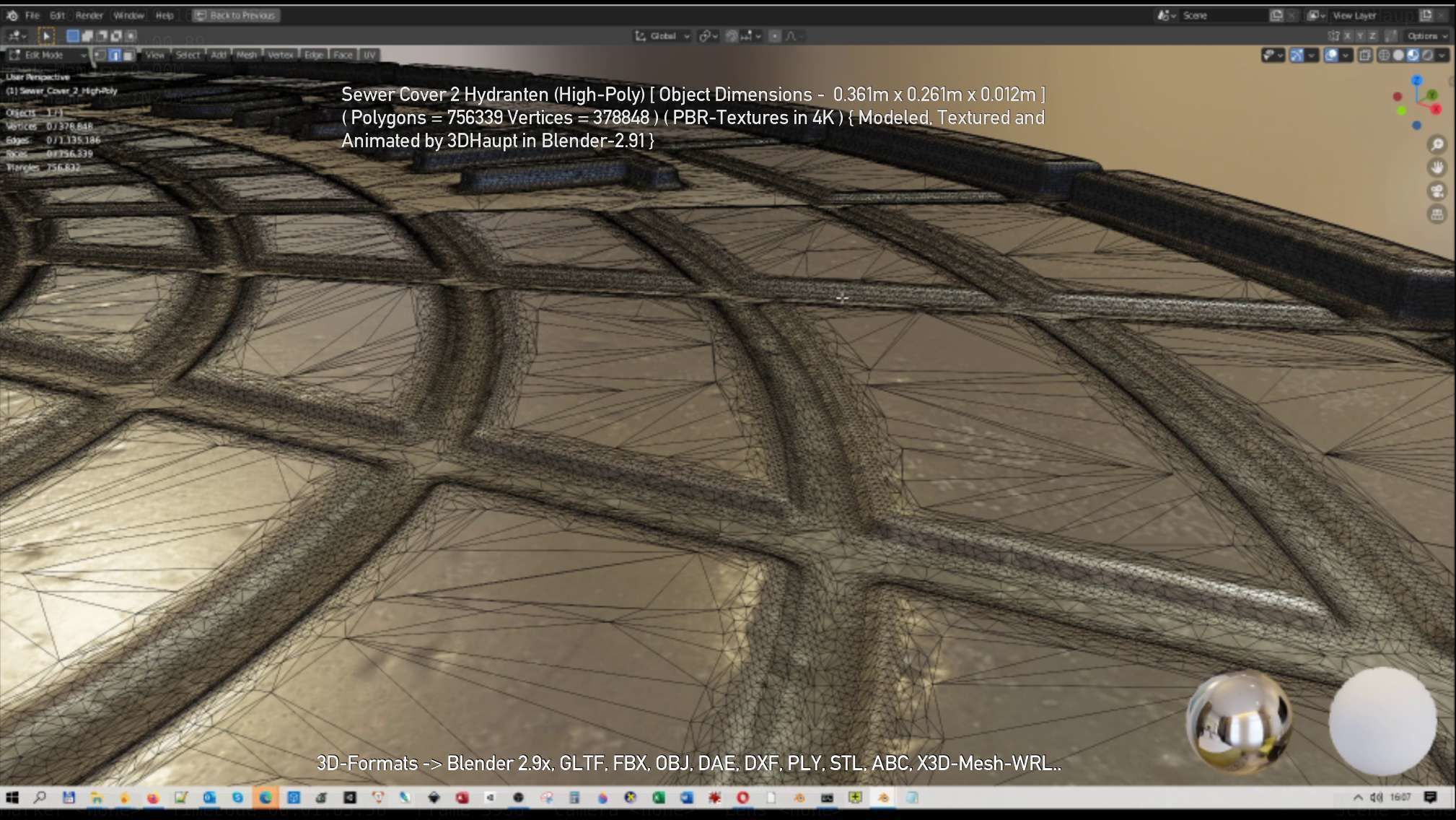Image resolution: width=1456 pixels, height=820 pixels.
Task: Click Back to Previous button
Action: tap(236, 15)
